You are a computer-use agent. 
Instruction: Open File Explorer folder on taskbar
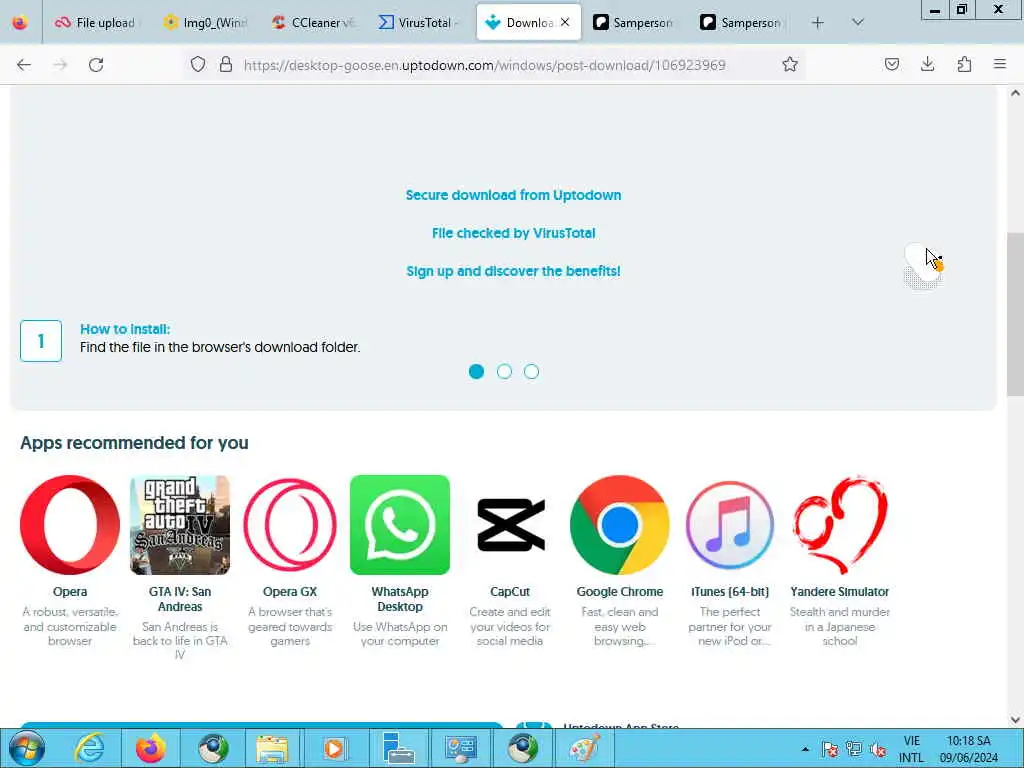pyautogui.click(x=272, y=748)
